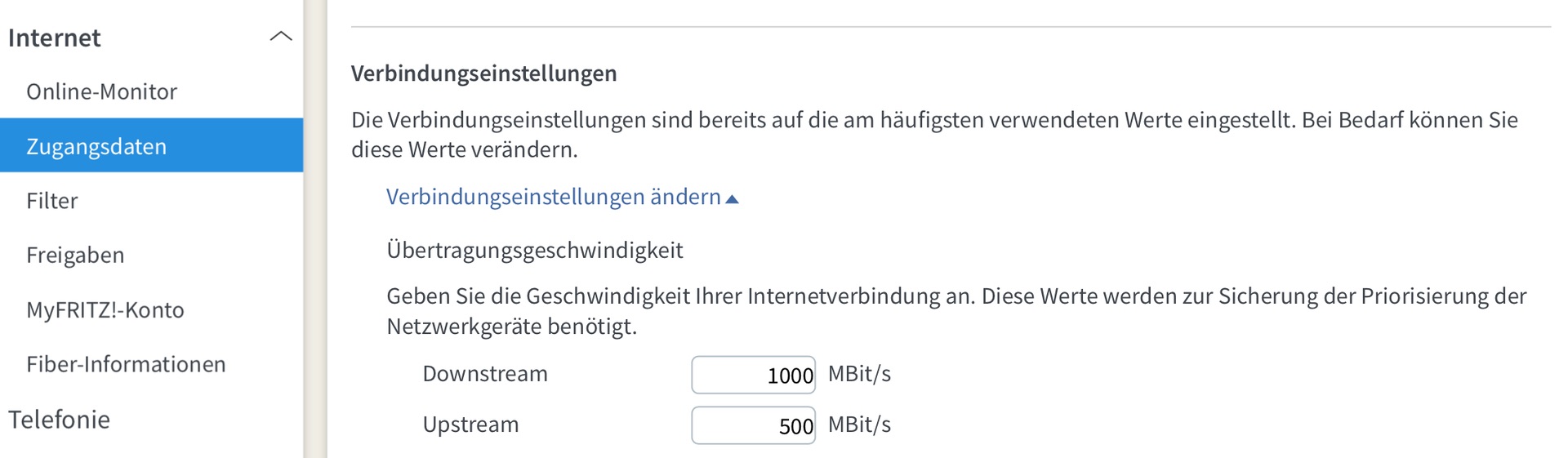Screen dimensions: 1568x458
Task: Focus the Upstream speed input field
Action: pos(753,425)
